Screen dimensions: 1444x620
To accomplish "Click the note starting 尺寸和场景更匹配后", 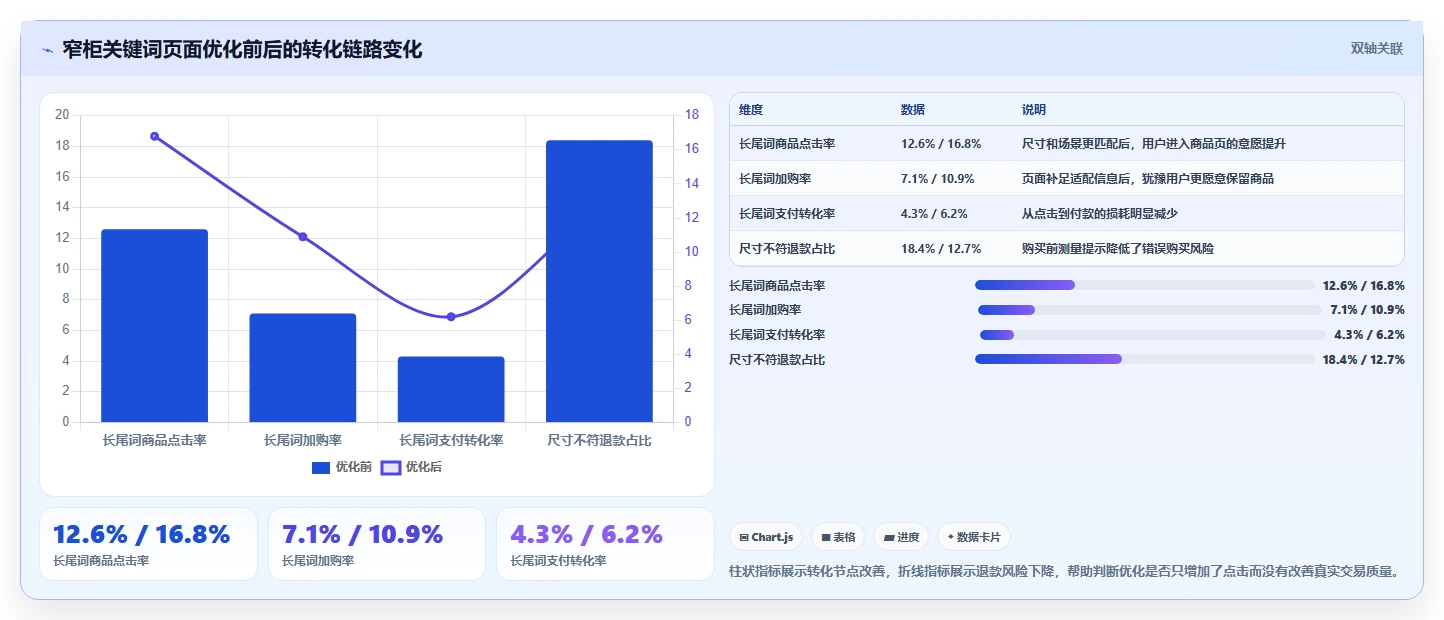I will coord(1154,144).
